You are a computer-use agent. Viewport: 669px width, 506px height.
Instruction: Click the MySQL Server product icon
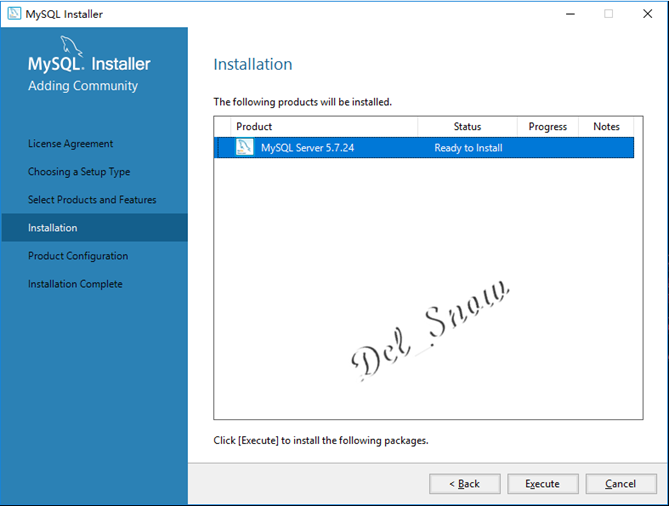[x=244, y=147]
